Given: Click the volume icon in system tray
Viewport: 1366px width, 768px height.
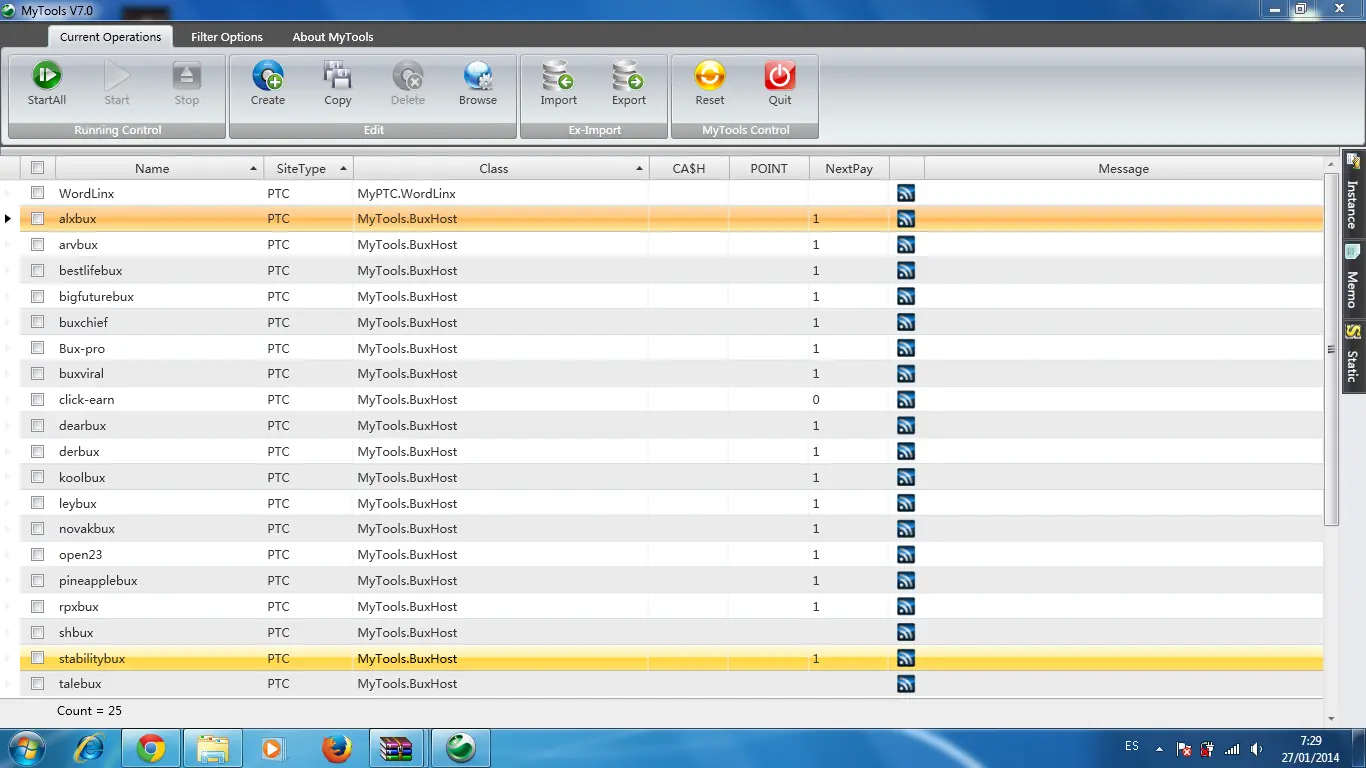Looking at the screenshot, I should [1256, 748].
